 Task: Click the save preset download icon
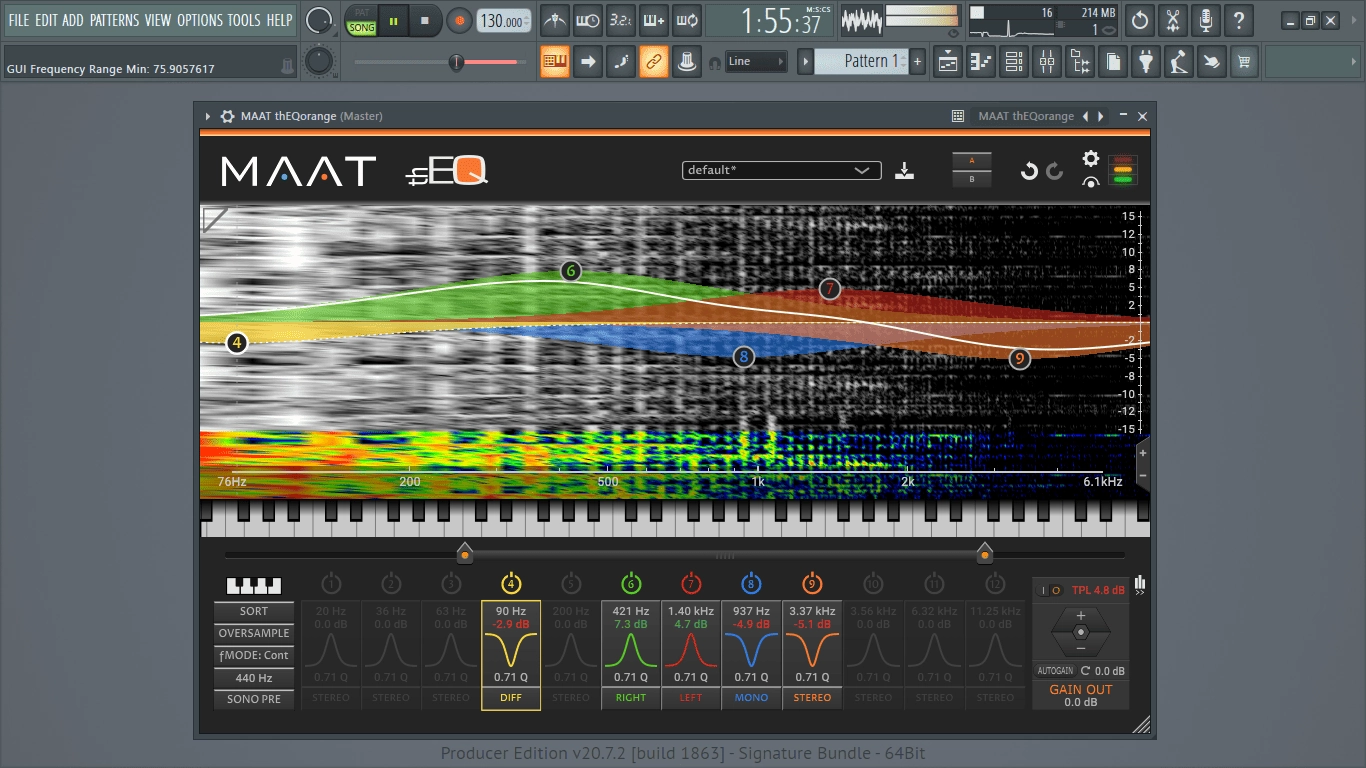coord(904,170)
